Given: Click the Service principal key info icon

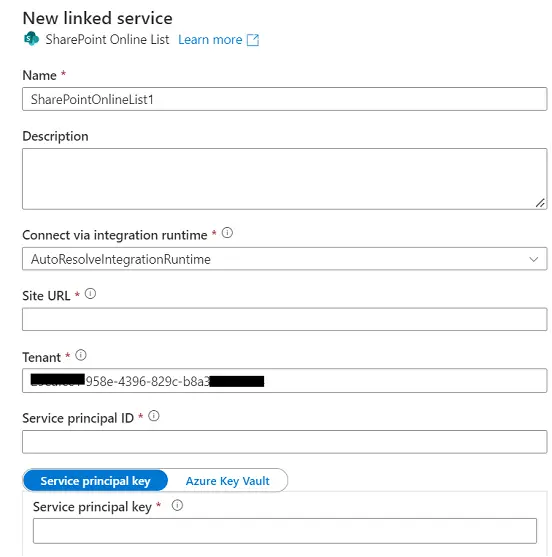Looking at the screenshot, I should click(x=177, y=505).
